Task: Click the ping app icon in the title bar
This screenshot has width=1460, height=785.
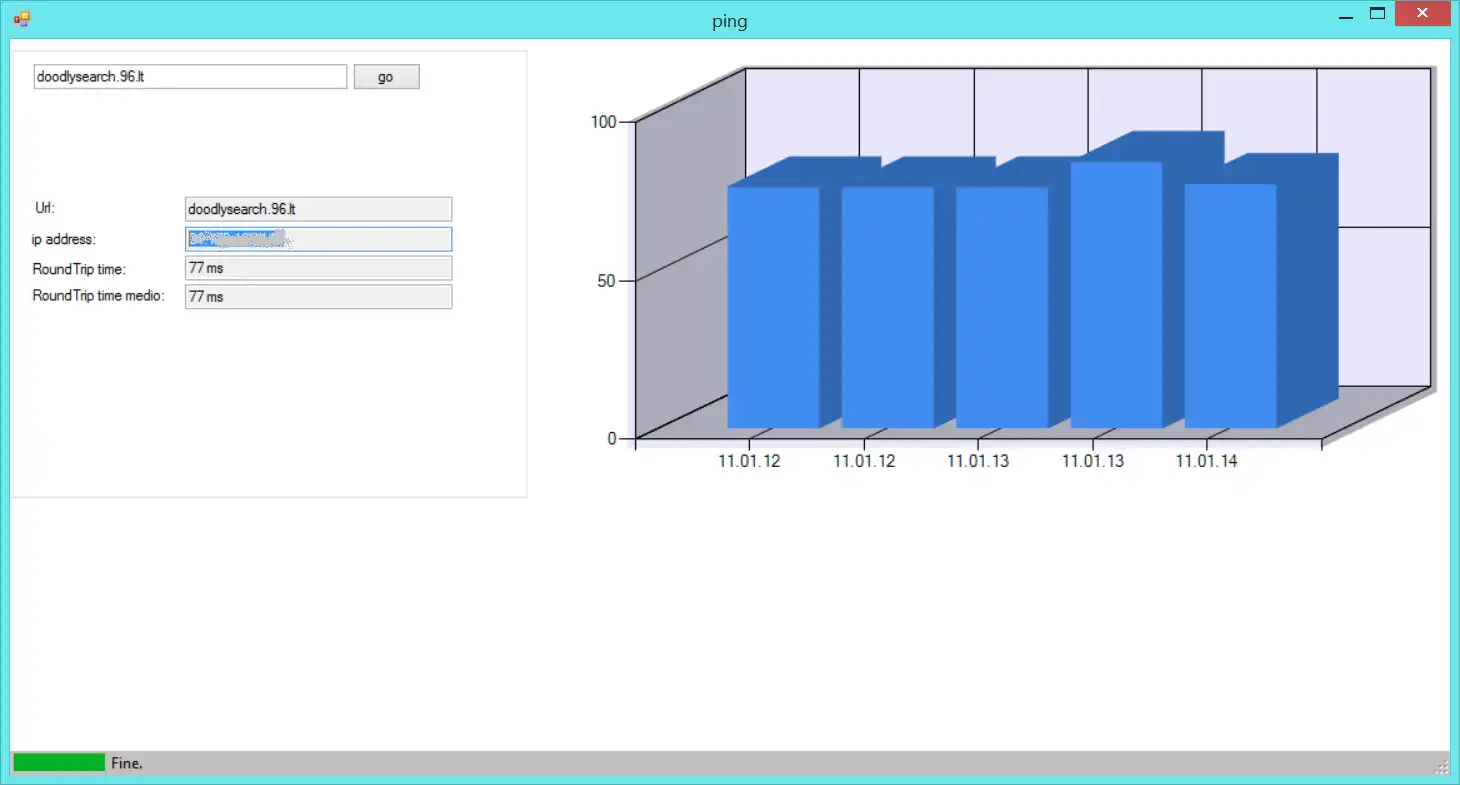Action: (22, 17)
